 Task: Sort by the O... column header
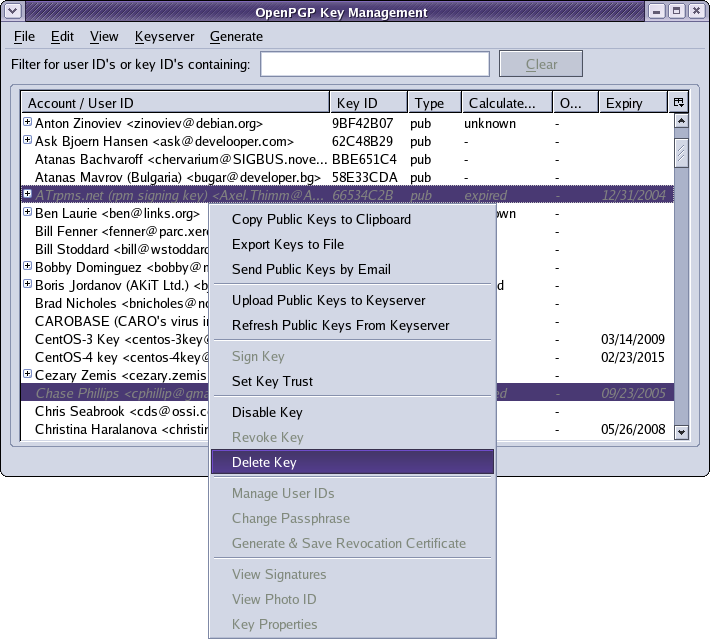click(576, 103)
